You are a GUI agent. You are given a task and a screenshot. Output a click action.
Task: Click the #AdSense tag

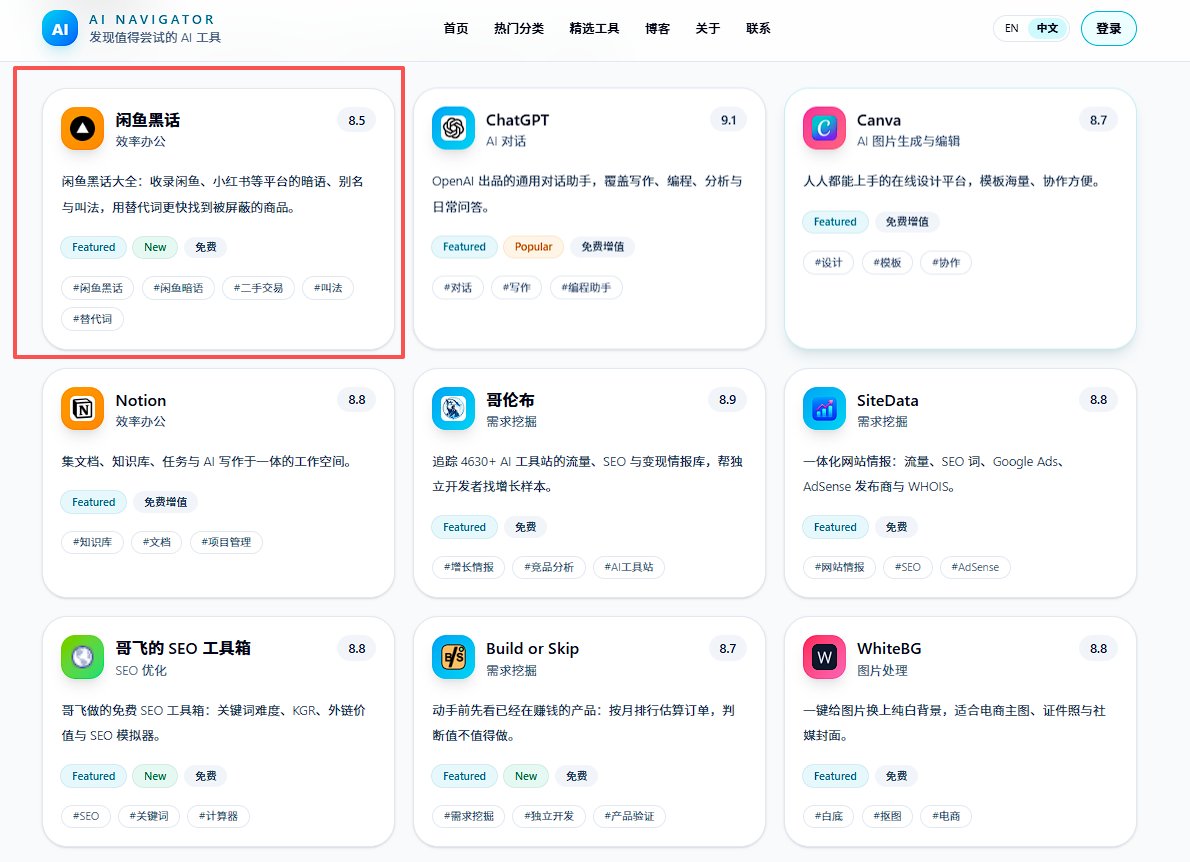[975, 567]
